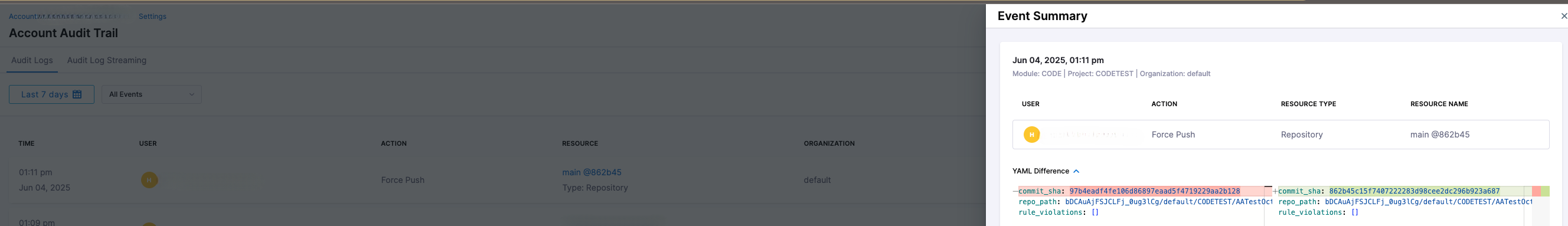
Task: Click the TIME column header
Action: pyautogui.click(x=26, y=144)
